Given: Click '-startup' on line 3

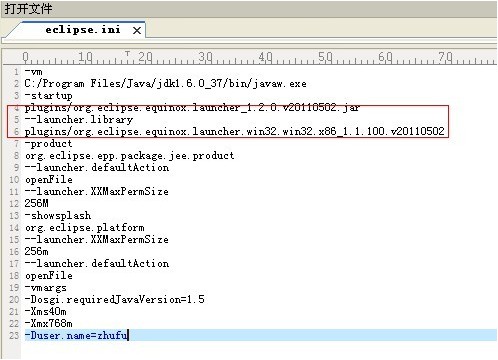Looking at the screenshot, I should click(48, 96).
